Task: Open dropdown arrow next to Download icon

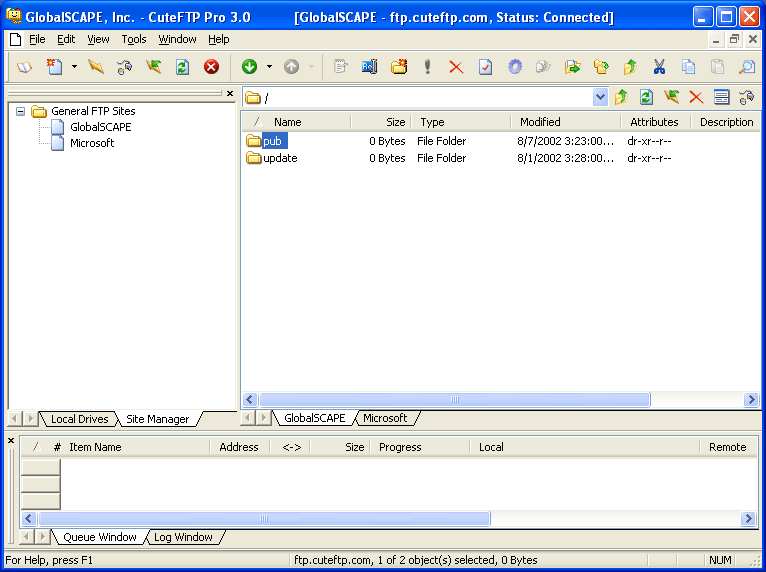Action: tap(269, 66)
